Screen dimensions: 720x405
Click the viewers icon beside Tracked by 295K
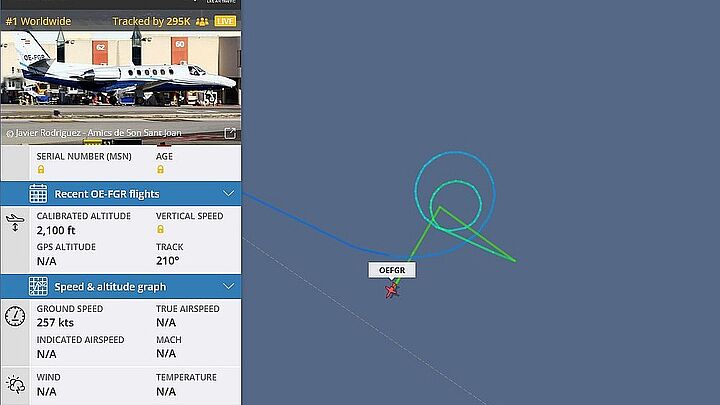(202, 22)
